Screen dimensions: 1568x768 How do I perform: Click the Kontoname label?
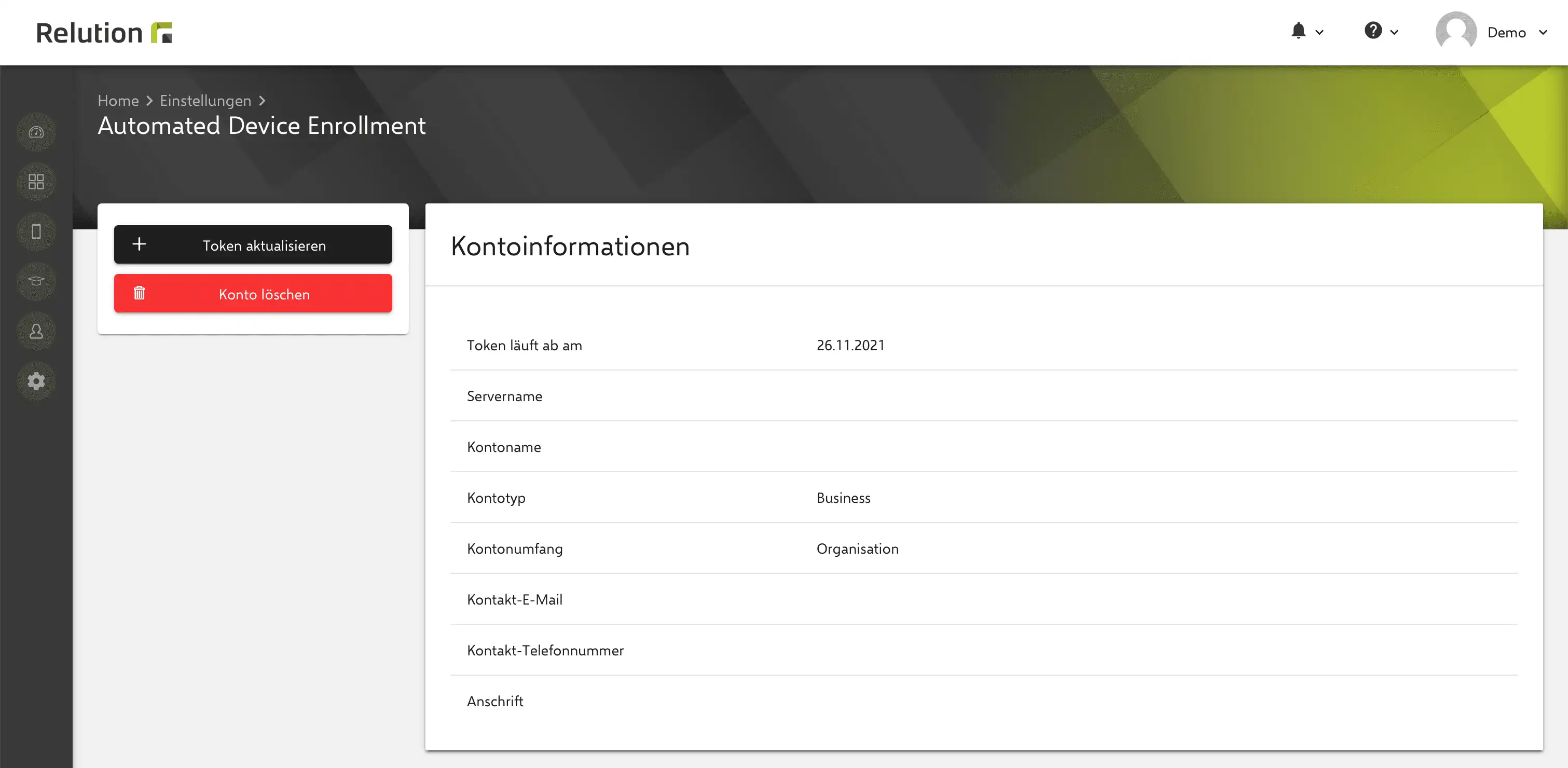pos(503,447)
